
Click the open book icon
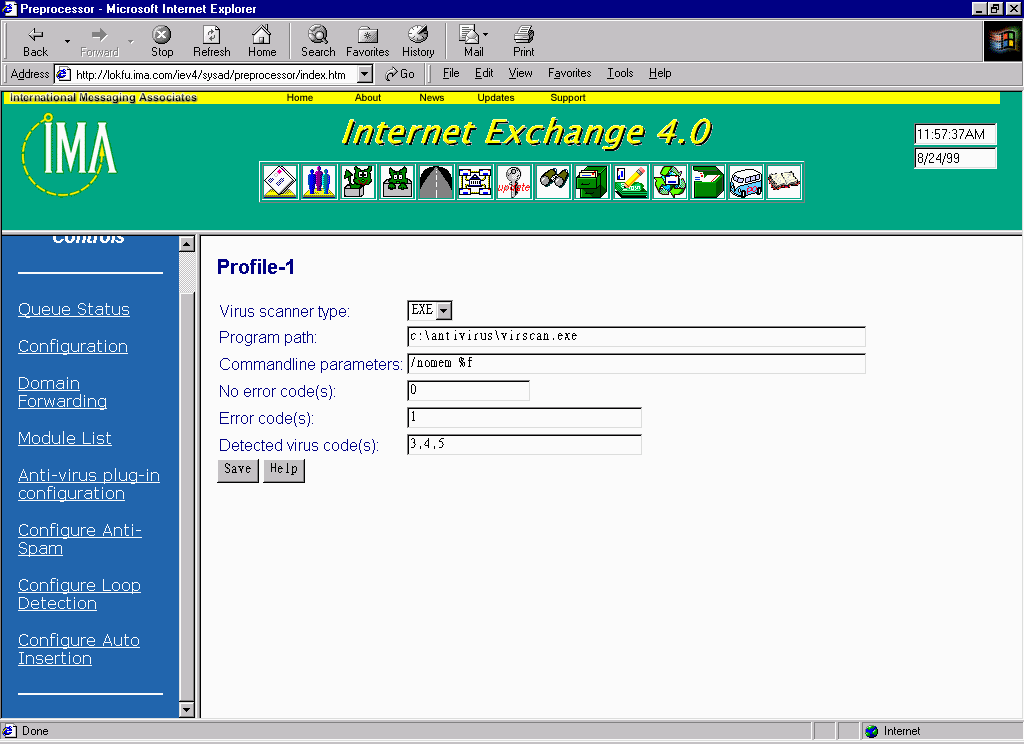(784, 182)
